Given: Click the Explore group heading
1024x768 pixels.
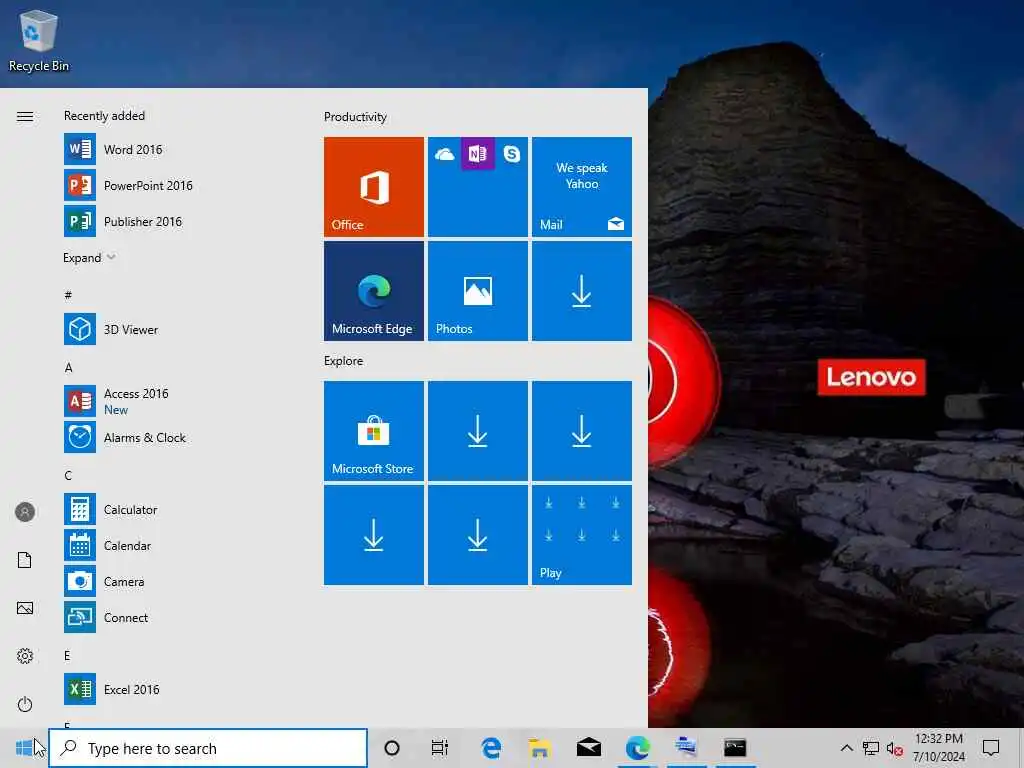Looking at the screenshot, I should tap(344, 360).
